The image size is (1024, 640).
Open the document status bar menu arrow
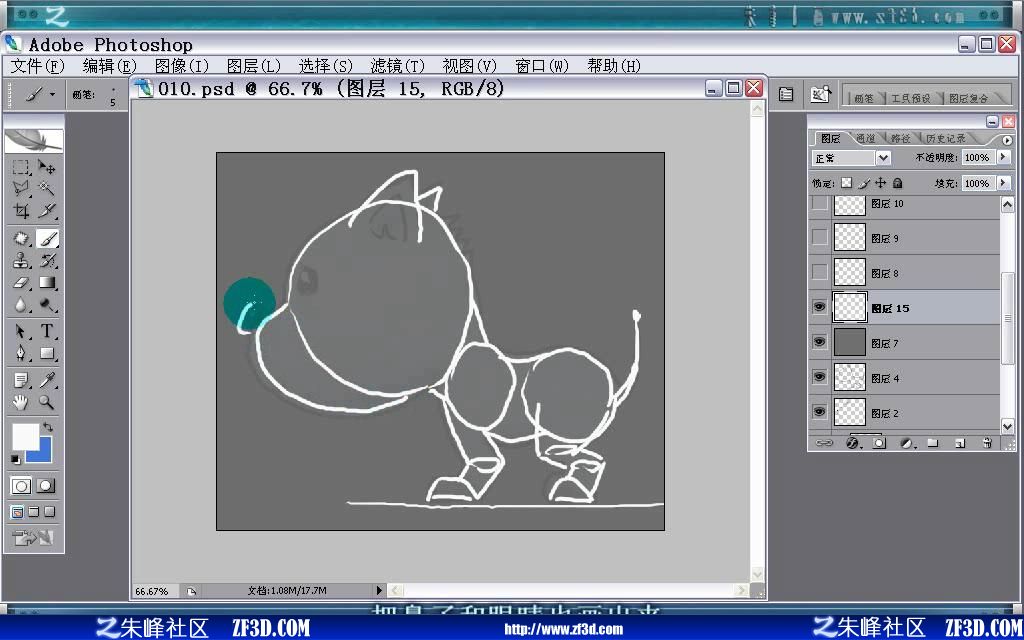coord(379,590)
